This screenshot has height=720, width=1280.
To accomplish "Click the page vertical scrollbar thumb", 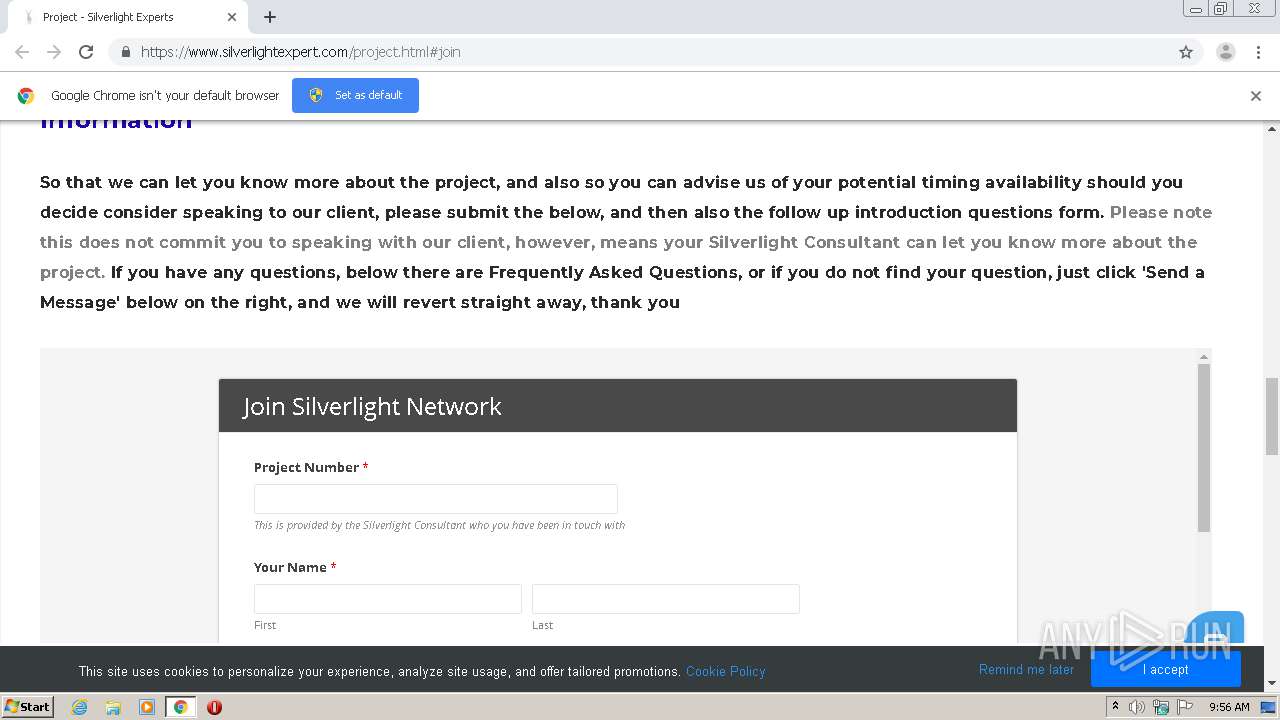I will pos(1272,416).
